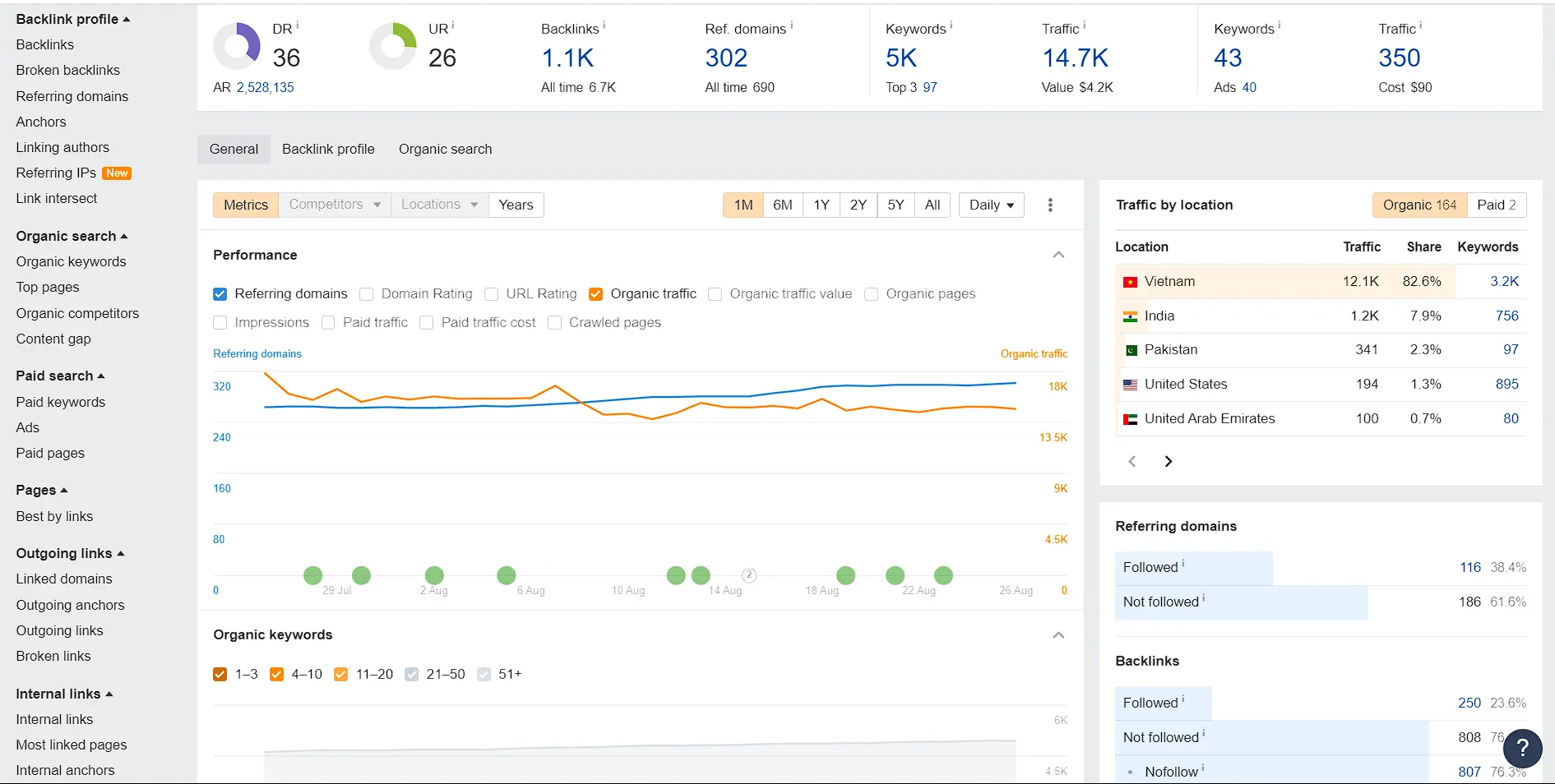This screenshot has height=784, width=1555.
Task: Switch traffic by location to Paid 2
Action: point(1497,205)
